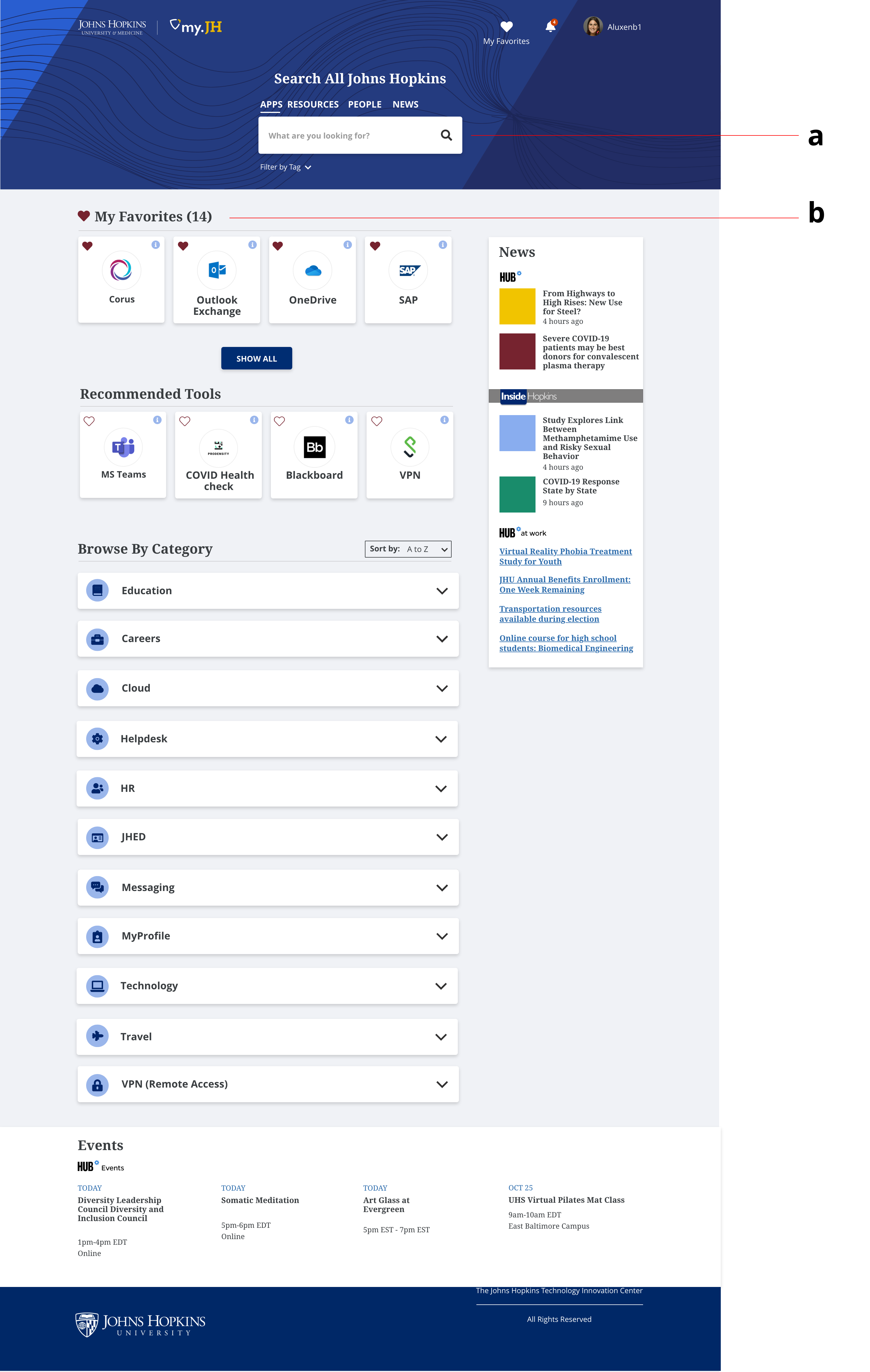Favorite MS Teams using its heart
Image resolution: width=870 pixels, height=1372 pixels.
(89, 421)
